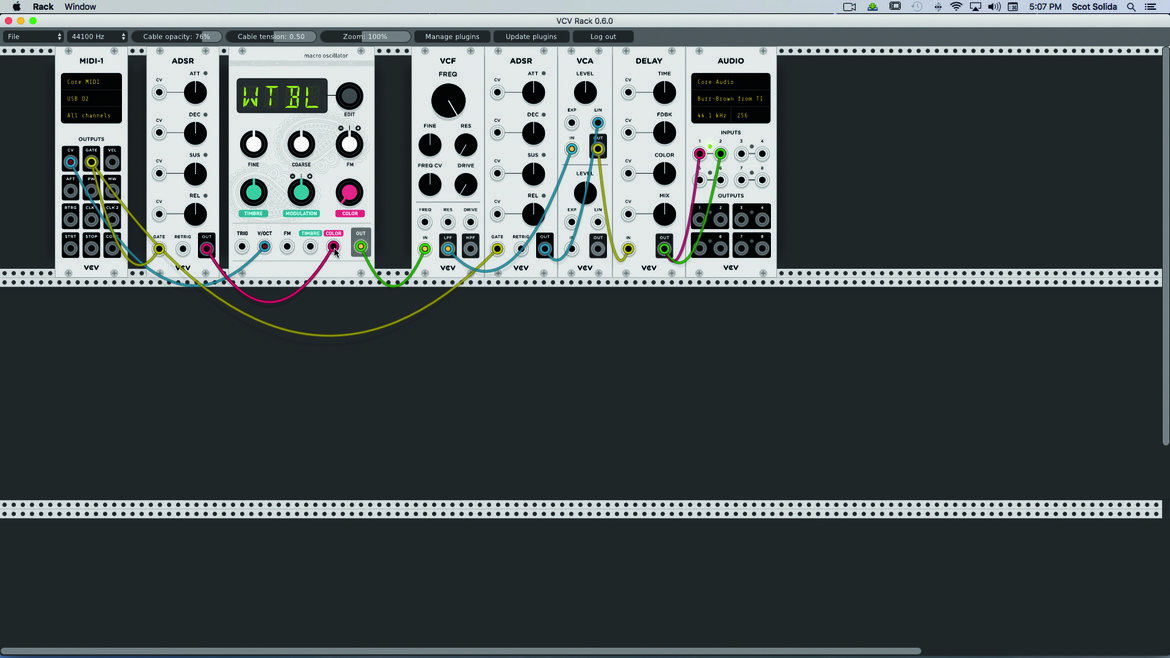
Task: Click the macro oscillator OUT jack
Action: click(x=360, y=246)
